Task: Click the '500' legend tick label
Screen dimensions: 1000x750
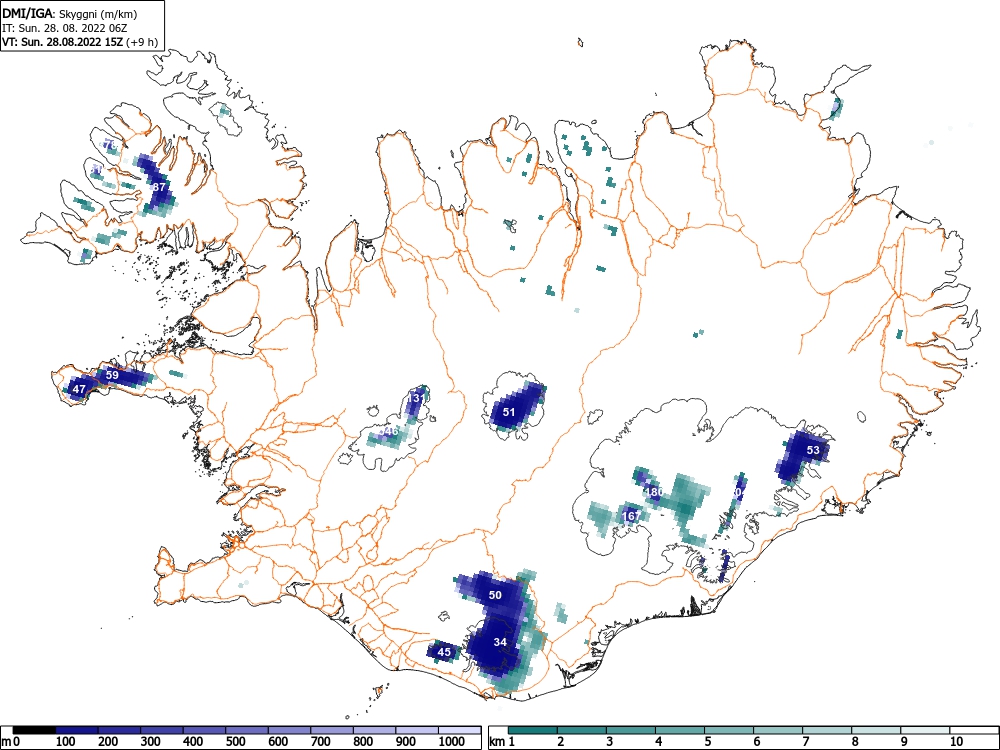Action: [x=236, y=742]
